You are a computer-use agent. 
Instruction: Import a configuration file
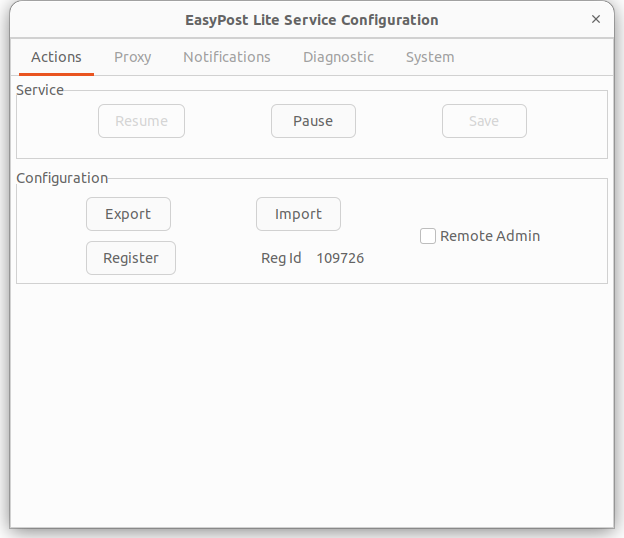click(x=298, y=214)
